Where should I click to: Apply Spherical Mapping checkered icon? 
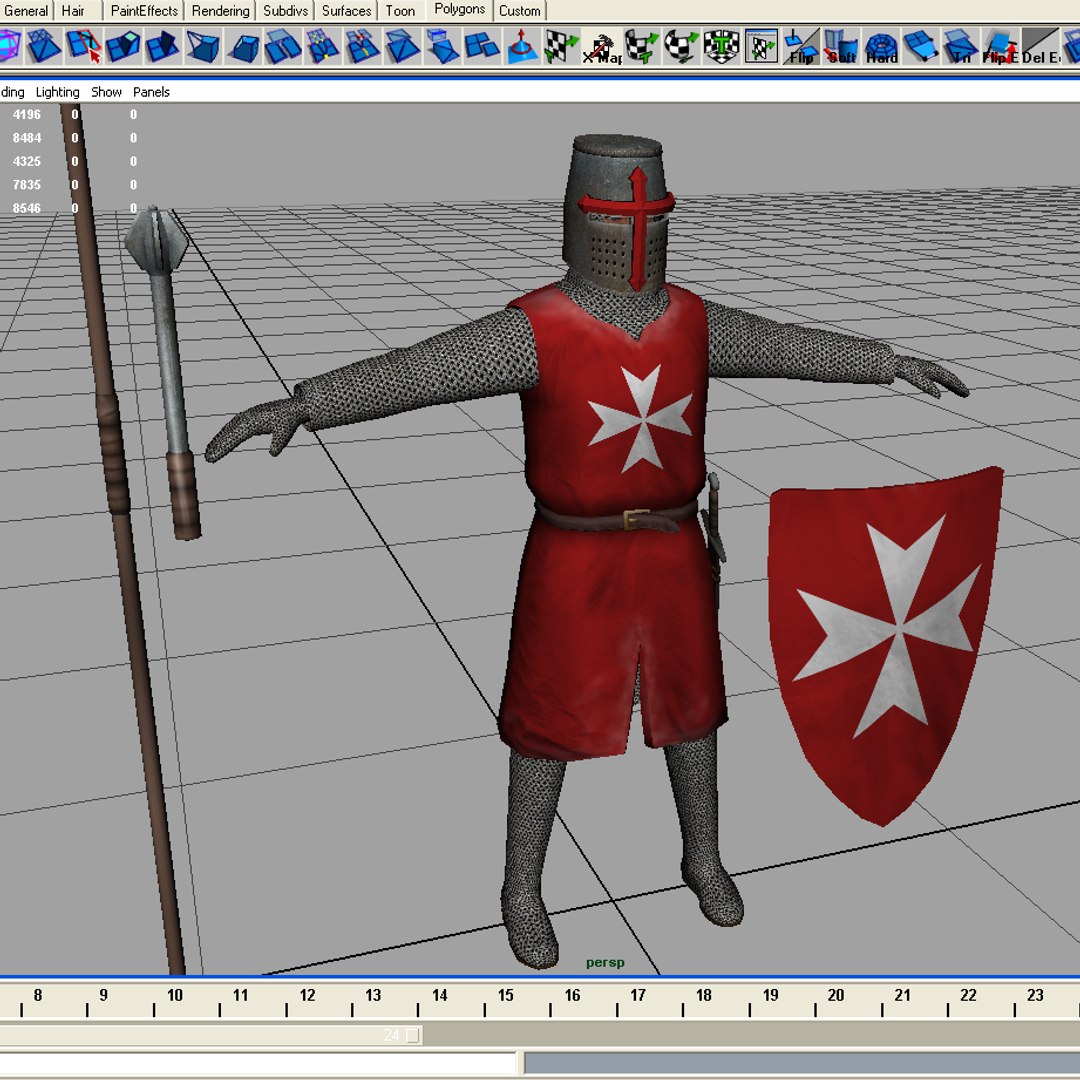coord(682,47)
